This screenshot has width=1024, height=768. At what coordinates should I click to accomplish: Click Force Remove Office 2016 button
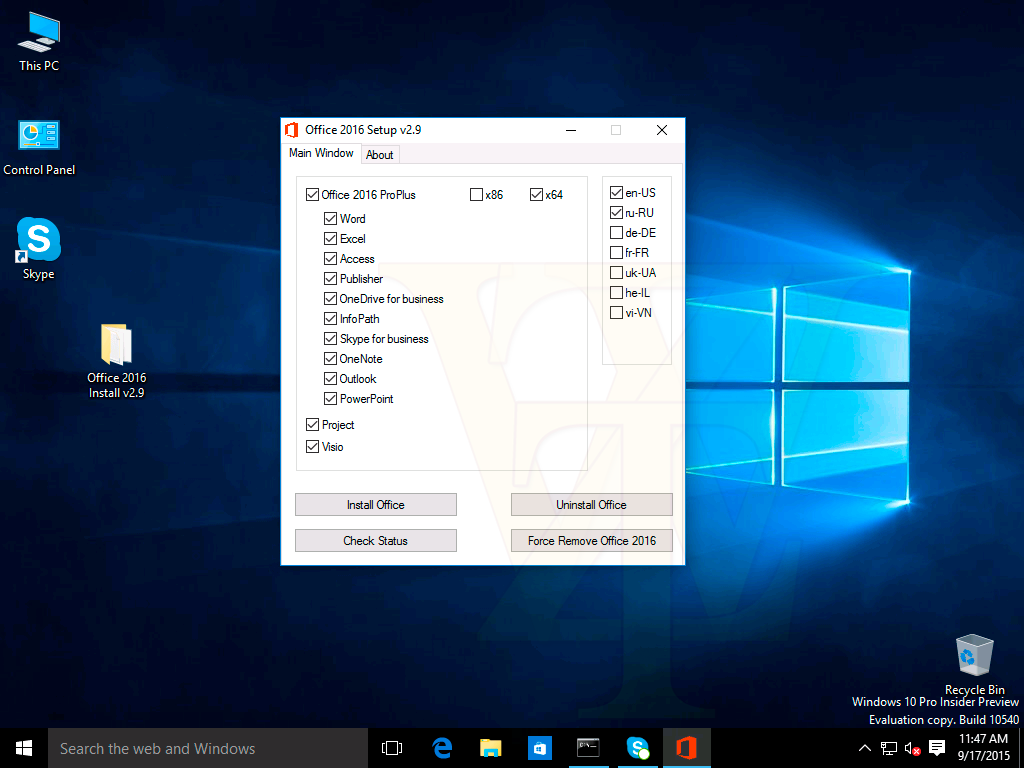[x=592, y=541]
